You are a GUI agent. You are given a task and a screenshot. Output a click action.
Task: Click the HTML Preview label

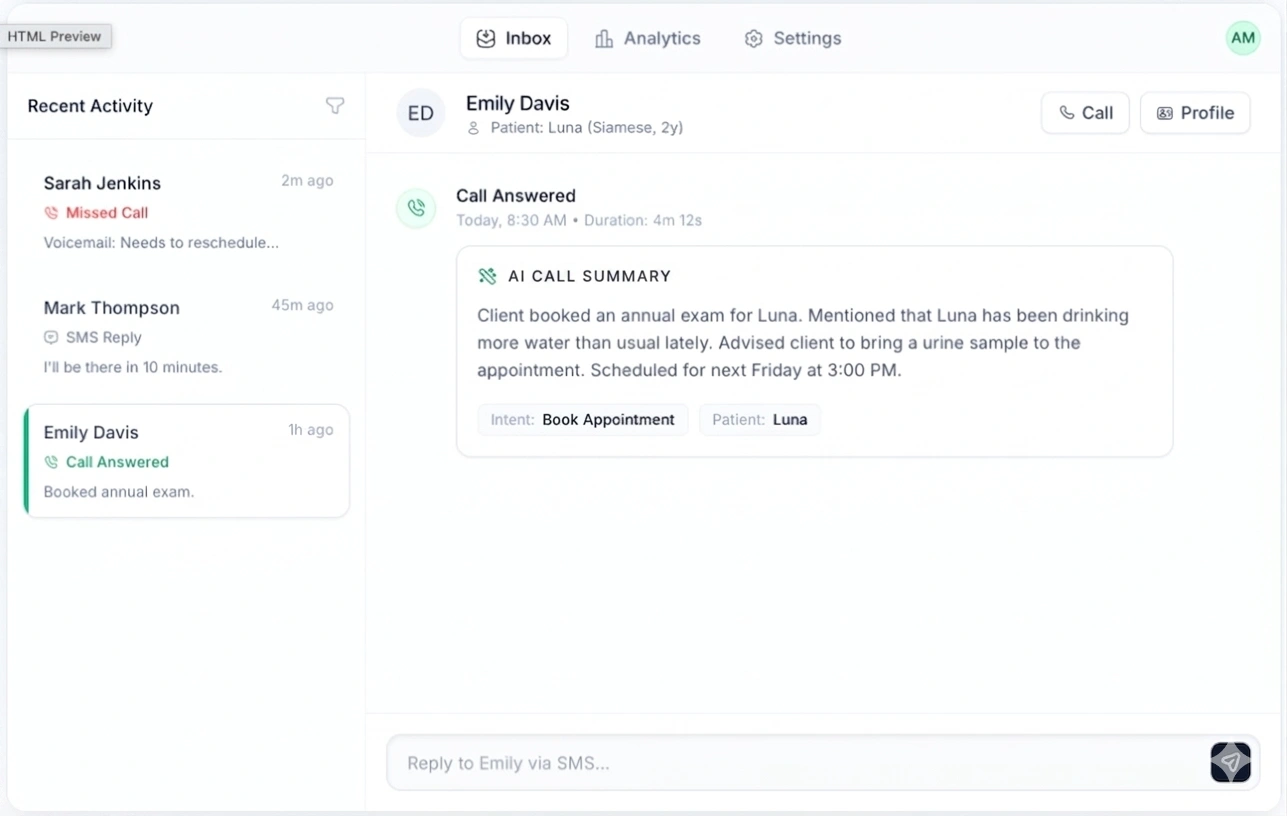(x=55, y=36)
